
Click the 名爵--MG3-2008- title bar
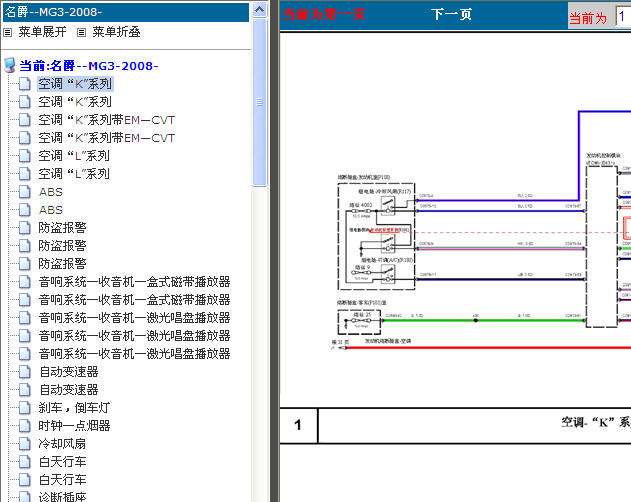126,12
